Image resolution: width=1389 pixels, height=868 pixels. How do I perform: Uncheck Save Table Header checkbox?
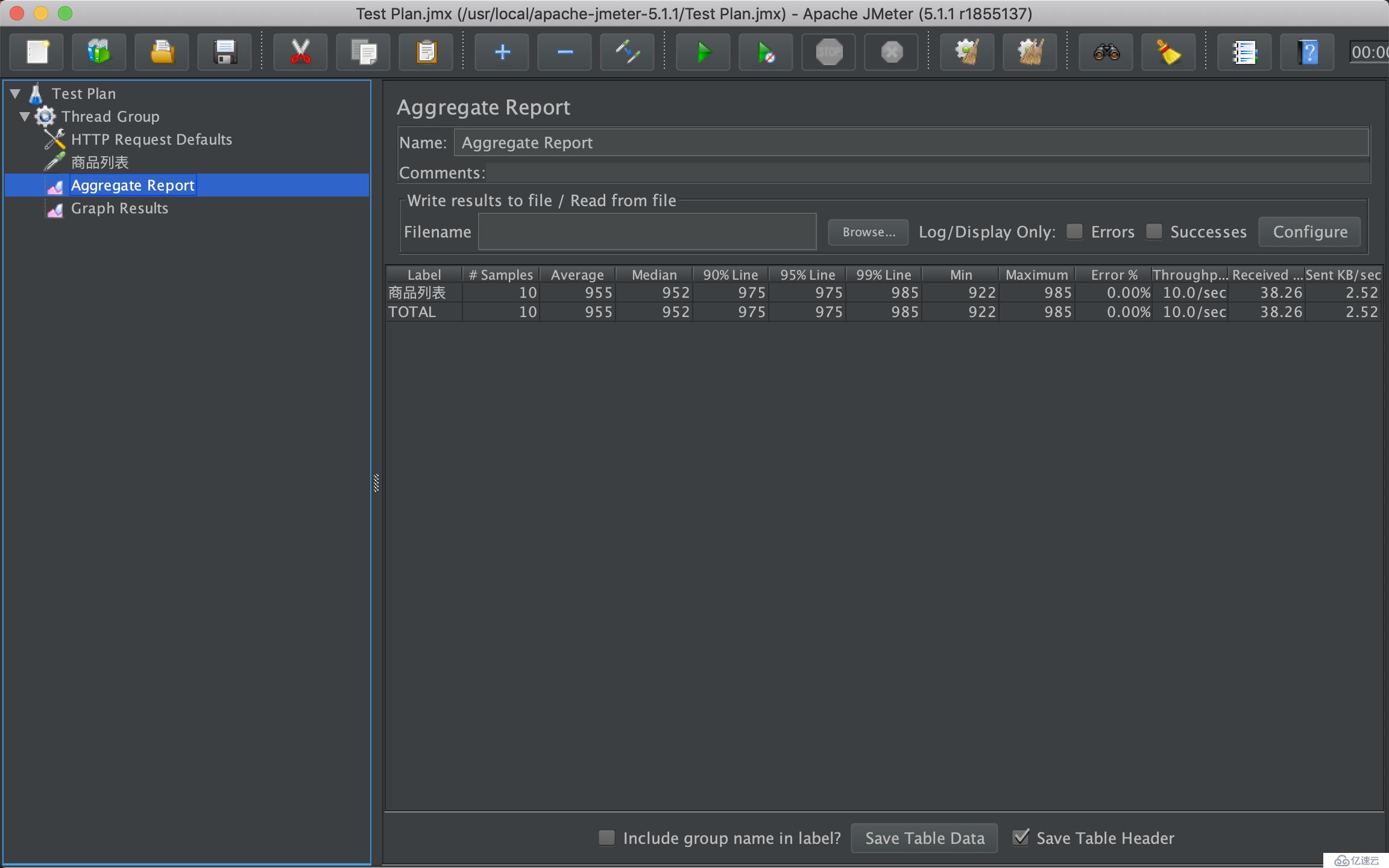point(1021,837)
